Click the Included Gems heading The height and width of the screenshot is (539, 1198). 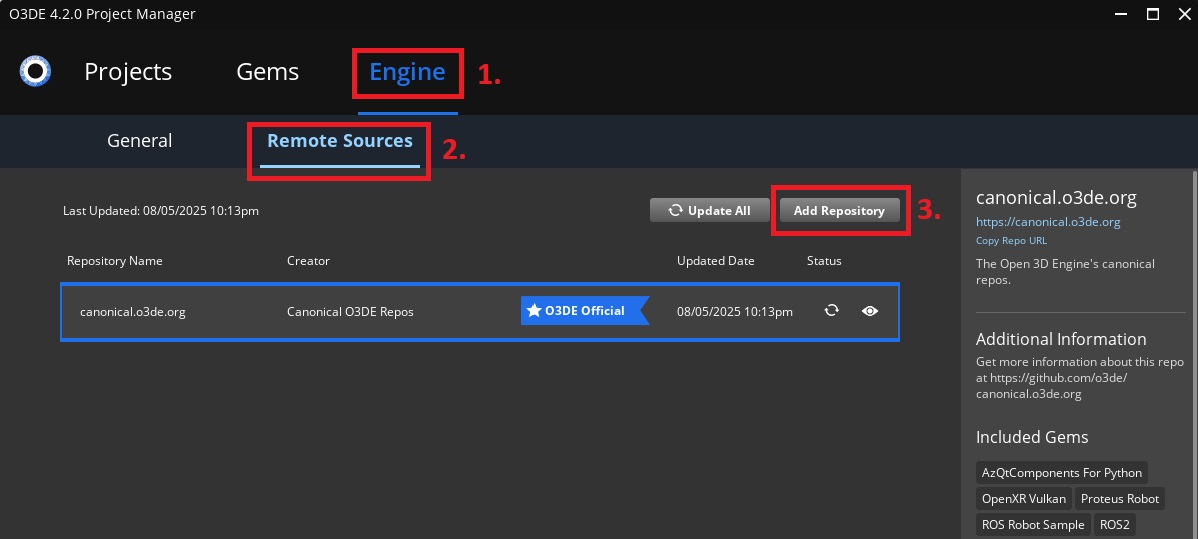[1031, 437]
